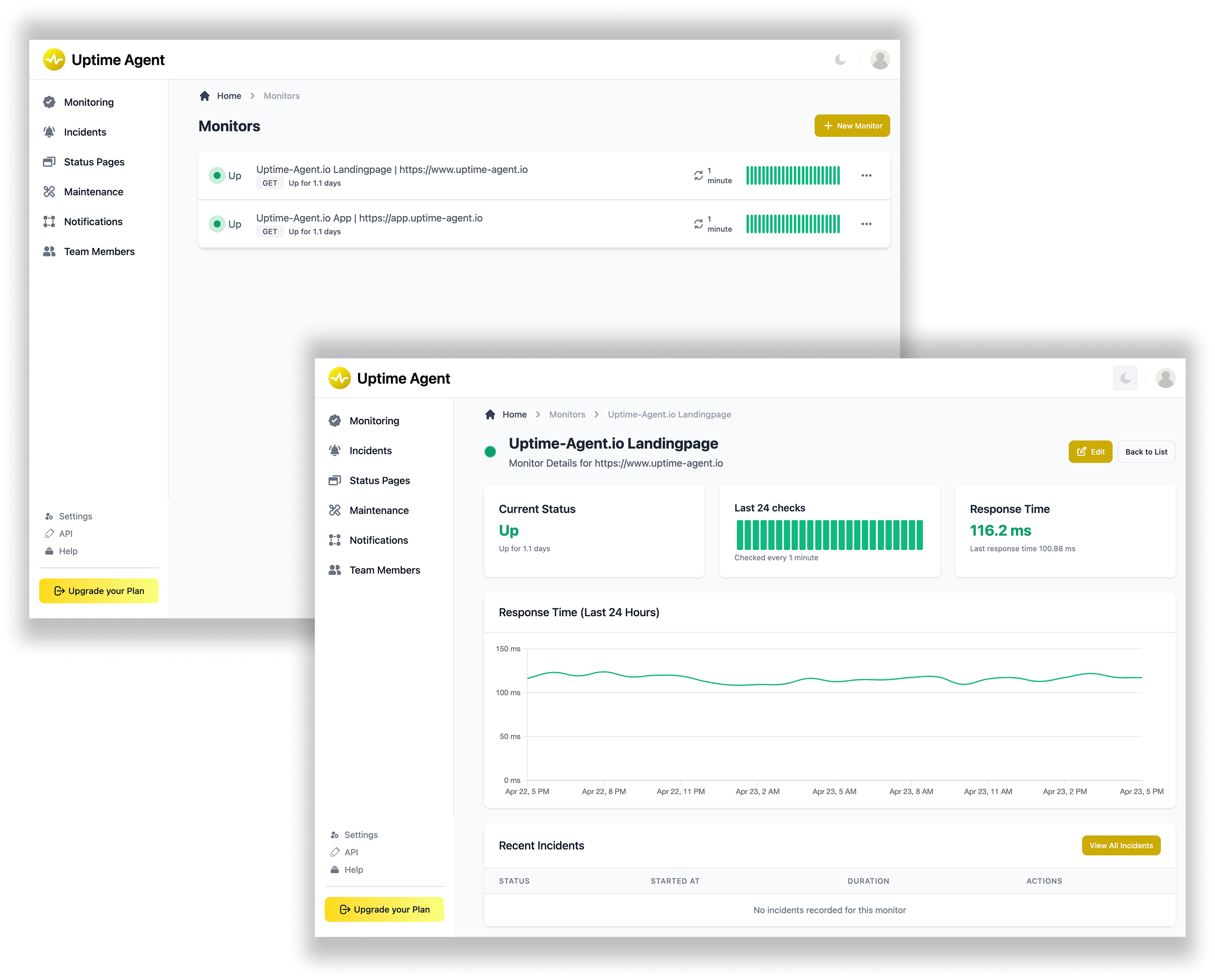Click API pencil icon in front window
The image size is (1215, 980).
(335, 852)
